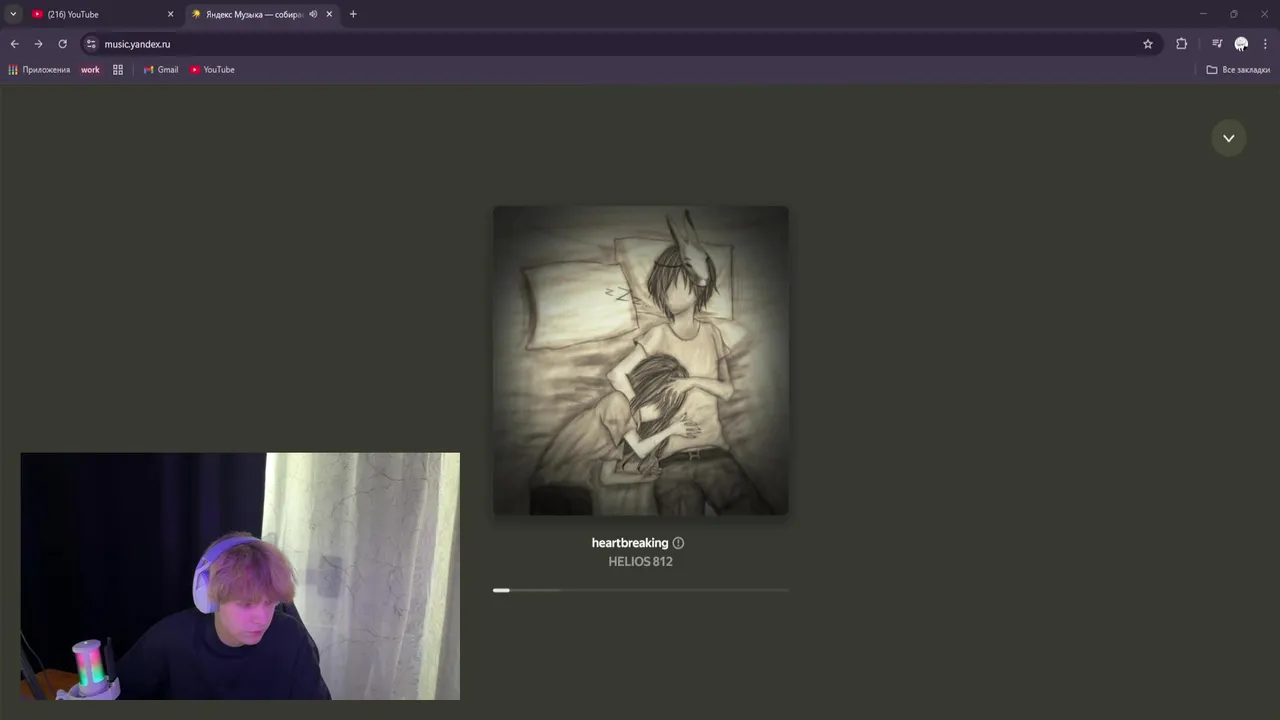
Task: Open the tab groups grid icon
Action: [x=118, y=70]
